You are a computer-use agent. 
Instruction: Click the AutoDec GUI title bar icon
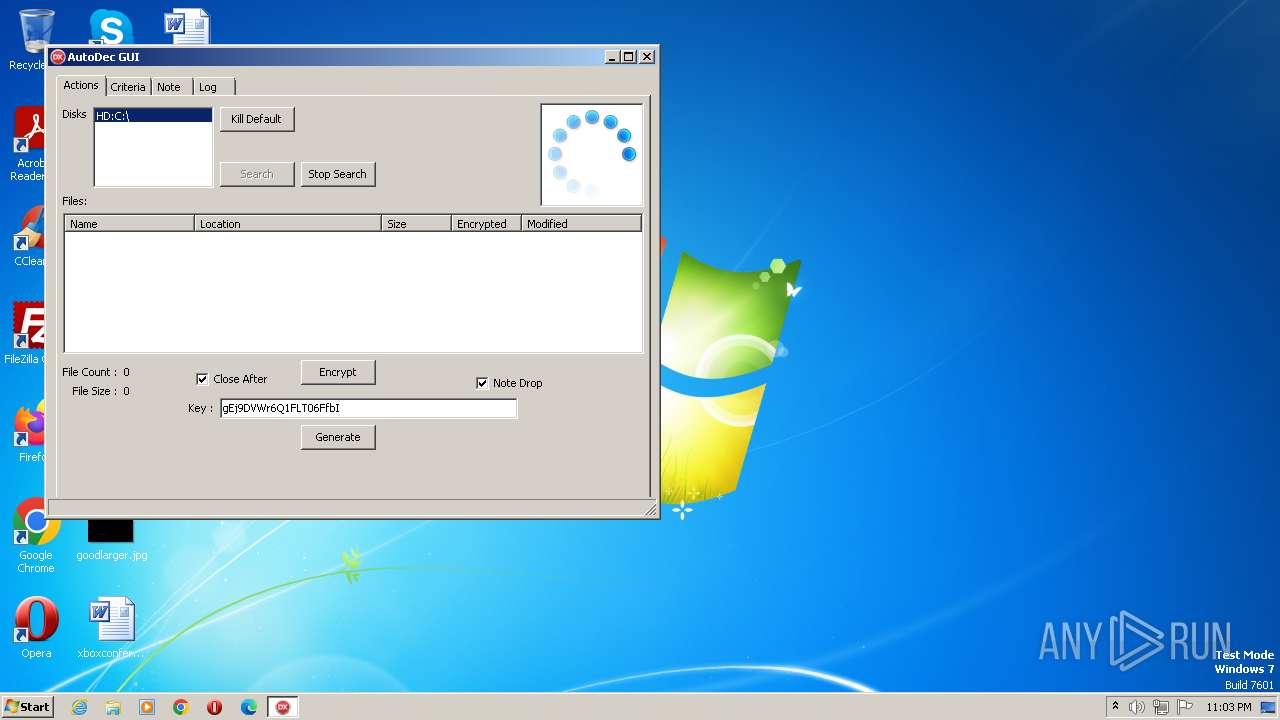58,57
